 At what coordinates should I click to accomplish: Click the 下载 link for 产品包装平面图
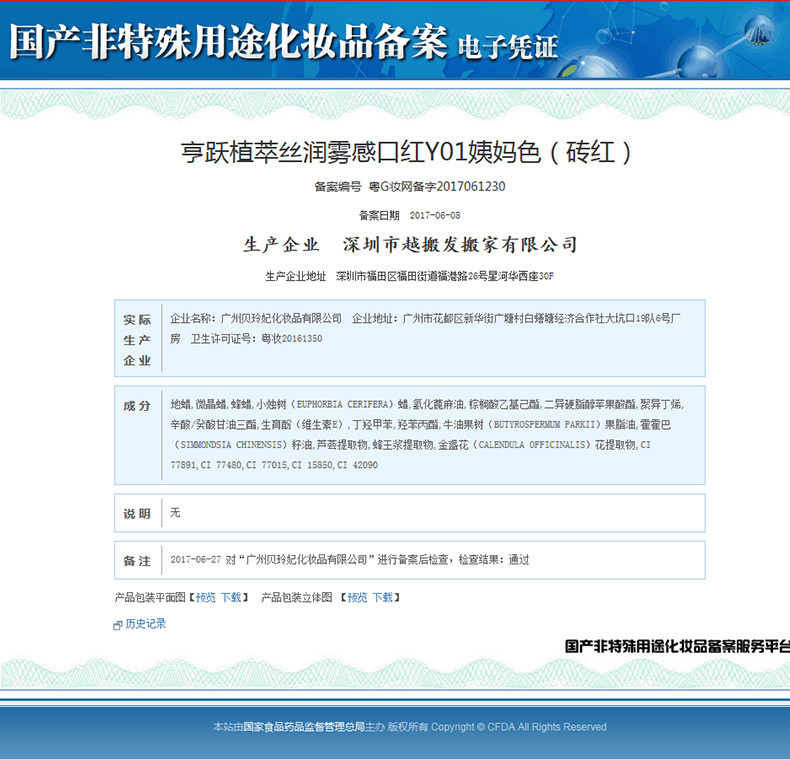pos(231,597)
